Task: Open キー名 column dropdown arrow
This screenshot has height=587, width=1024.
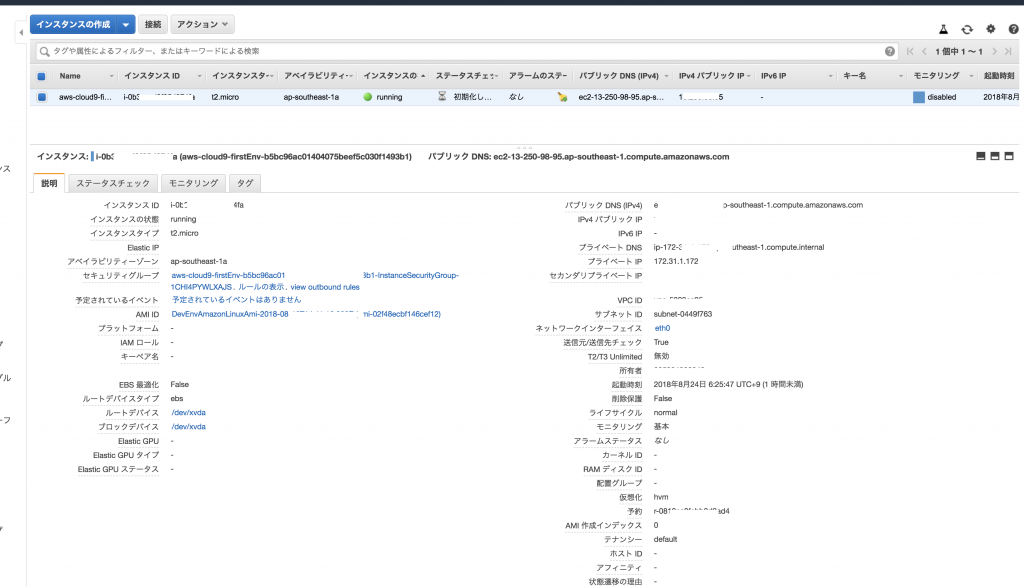Action: point(901,76)
